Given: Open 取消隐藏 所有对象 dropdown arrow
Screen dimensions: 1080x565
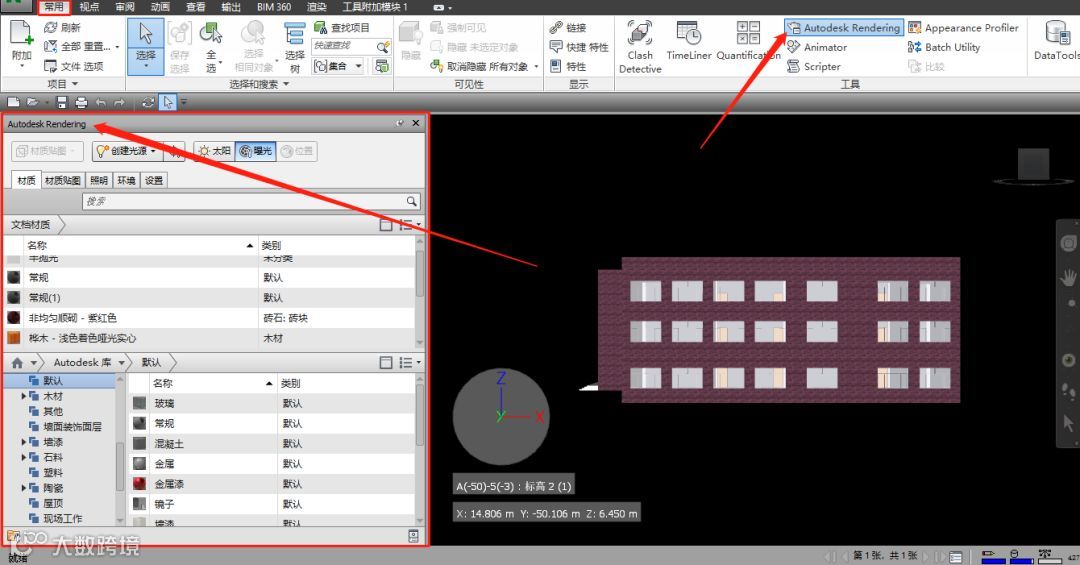Looking at the screenshot, I should tap(536, 67).
